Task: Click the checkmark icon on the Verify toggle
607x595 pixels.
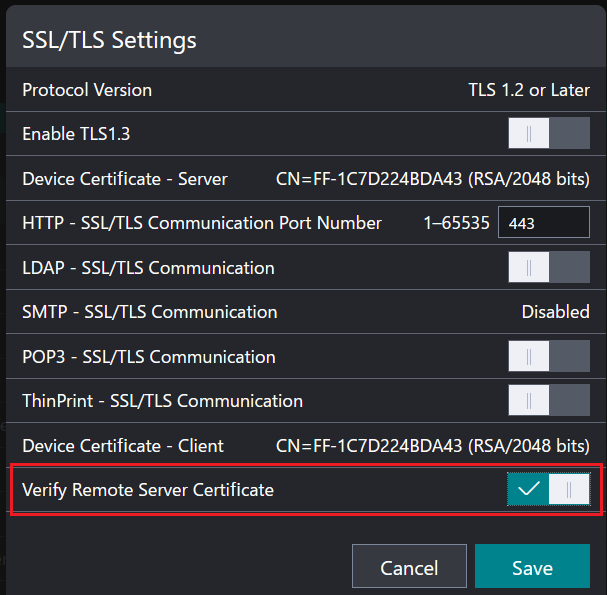Action: (529, 489)
